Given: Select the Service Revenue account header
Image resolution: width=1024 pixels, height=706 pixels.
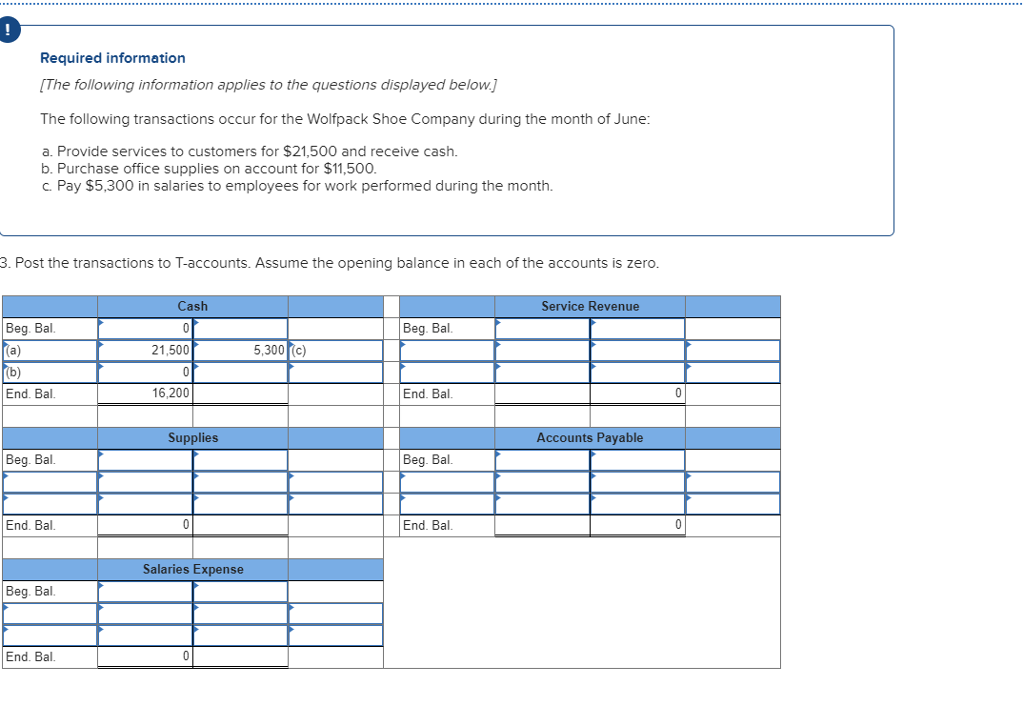Looking at the screenshot, I should point(589,306).
